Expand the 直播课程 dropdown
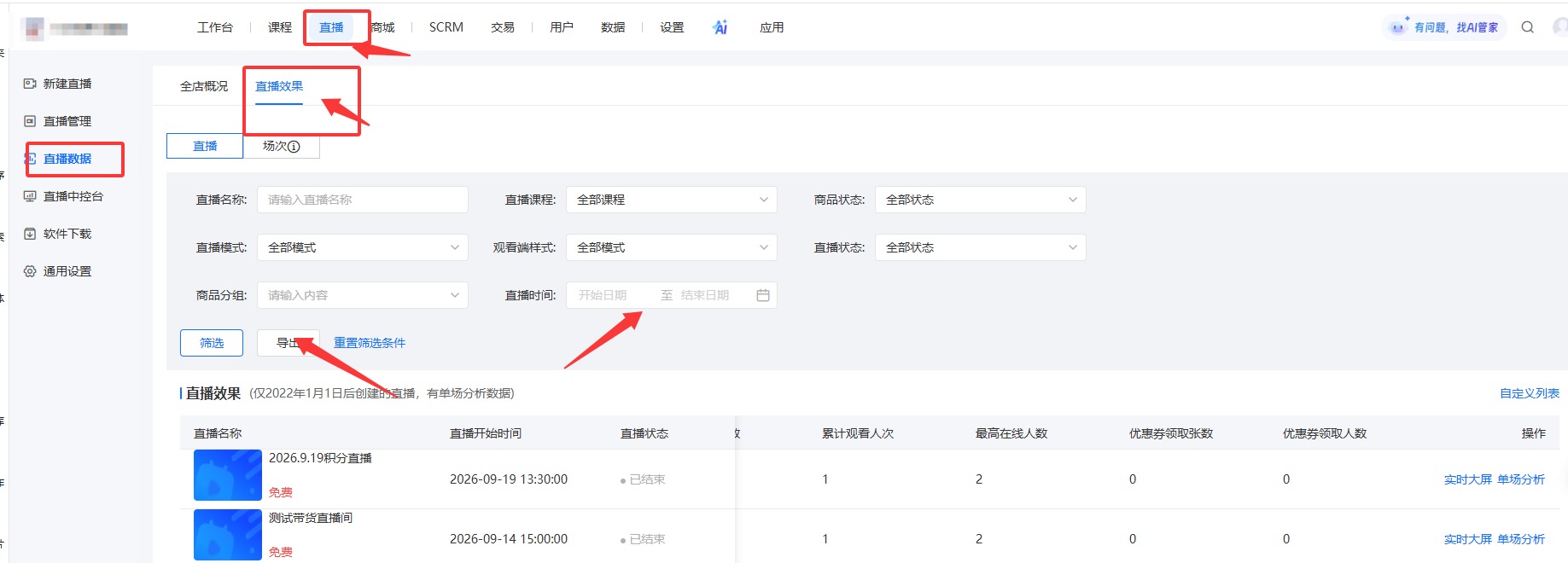The image size is (1568, 563). click(672, 200)
